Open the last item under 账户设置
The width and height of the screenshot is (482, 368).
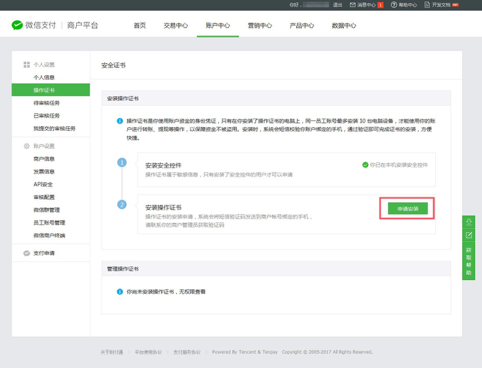click(49, 235)
